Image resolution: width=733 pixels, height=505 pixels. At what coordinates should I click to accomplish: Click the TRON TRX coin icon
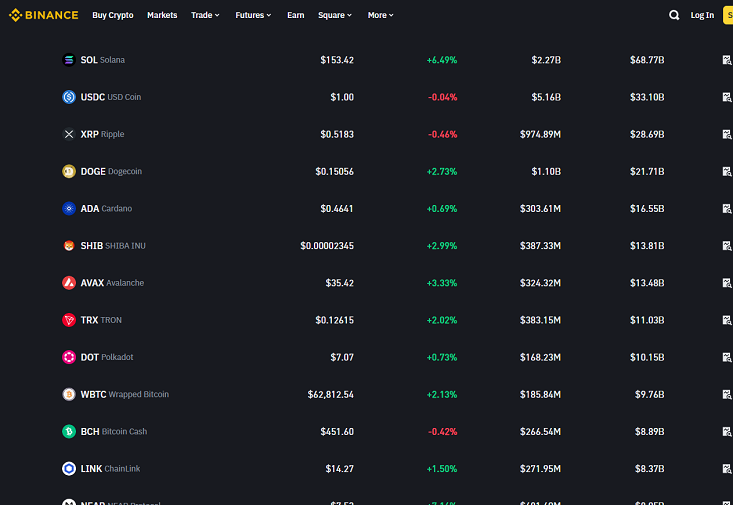(69, 320)
